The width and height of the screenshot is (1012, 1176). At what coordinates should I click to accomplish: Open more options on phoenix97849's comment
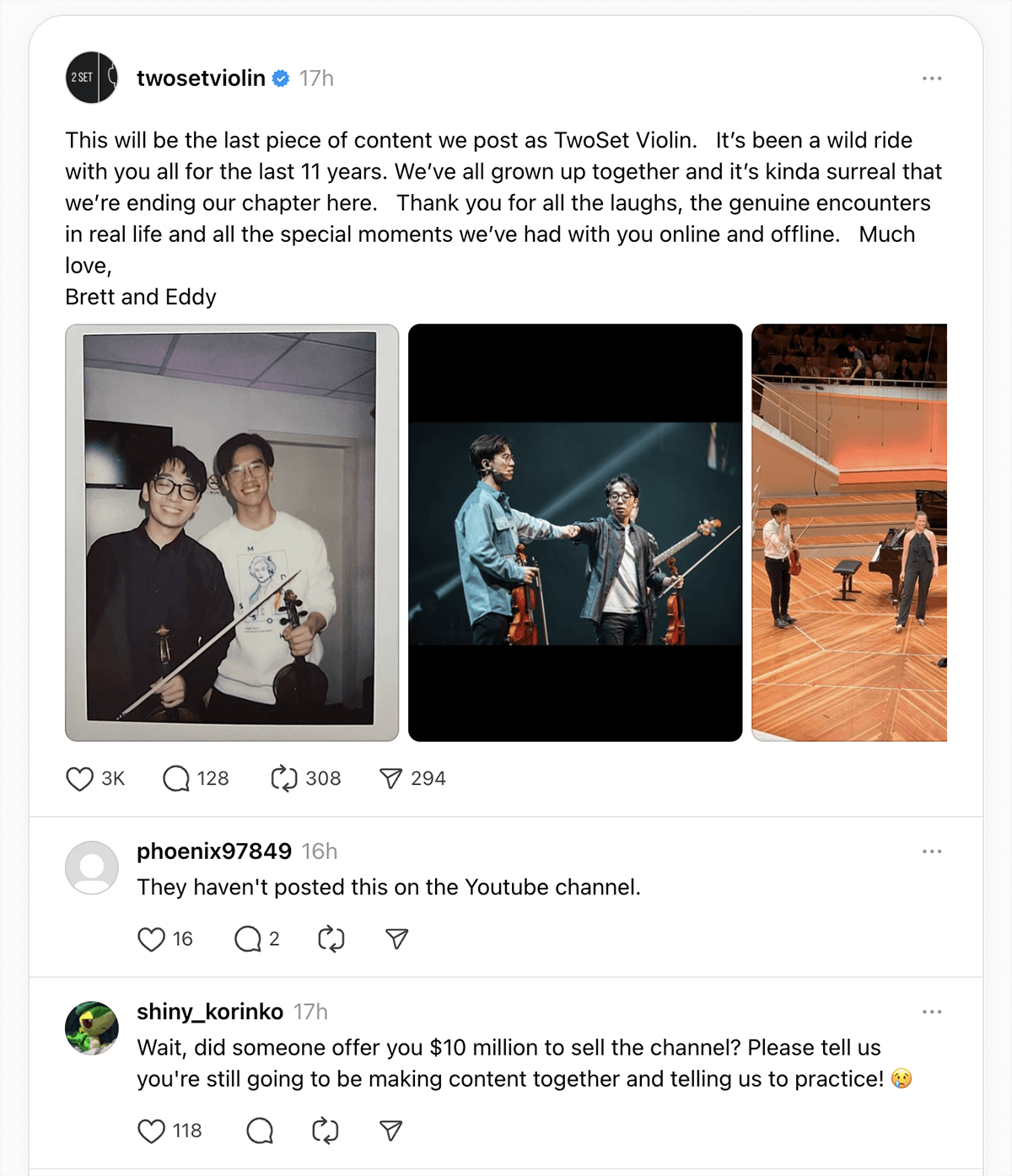coord(932,851)
